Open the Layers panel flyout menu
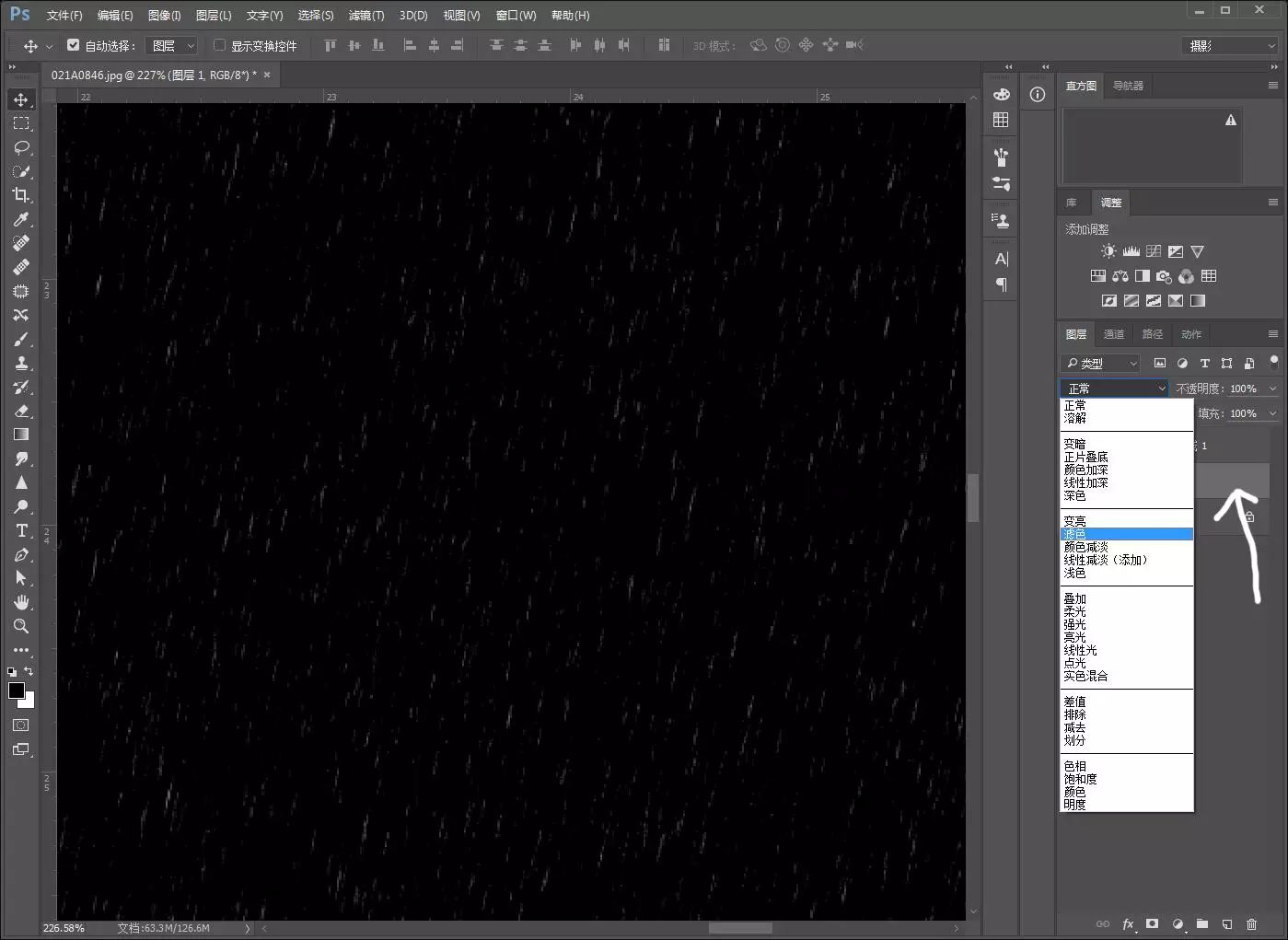Screen dimensions: 1288x940 tap(1273, 334)
